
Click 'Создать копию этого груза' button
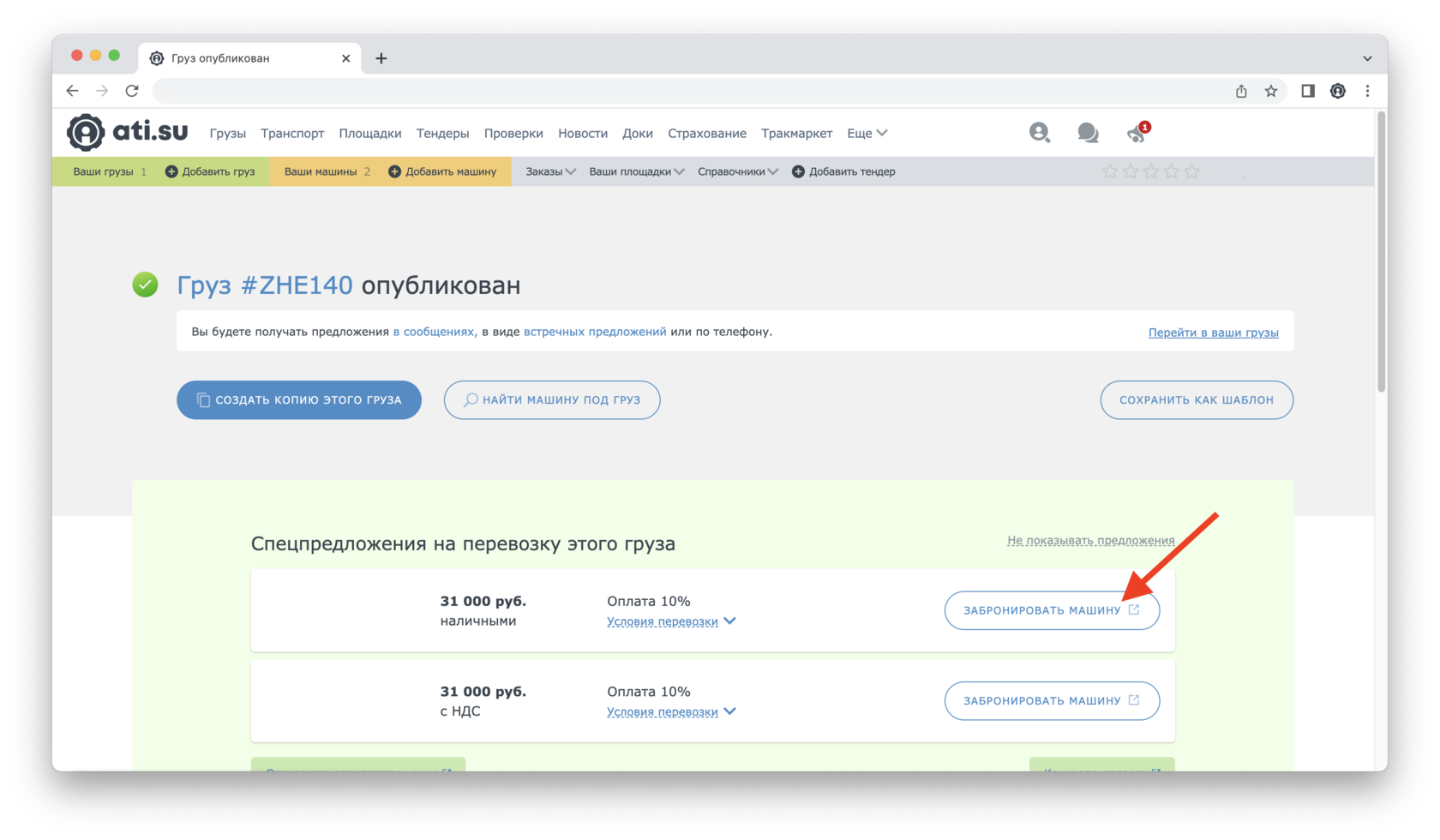point(299,400)
